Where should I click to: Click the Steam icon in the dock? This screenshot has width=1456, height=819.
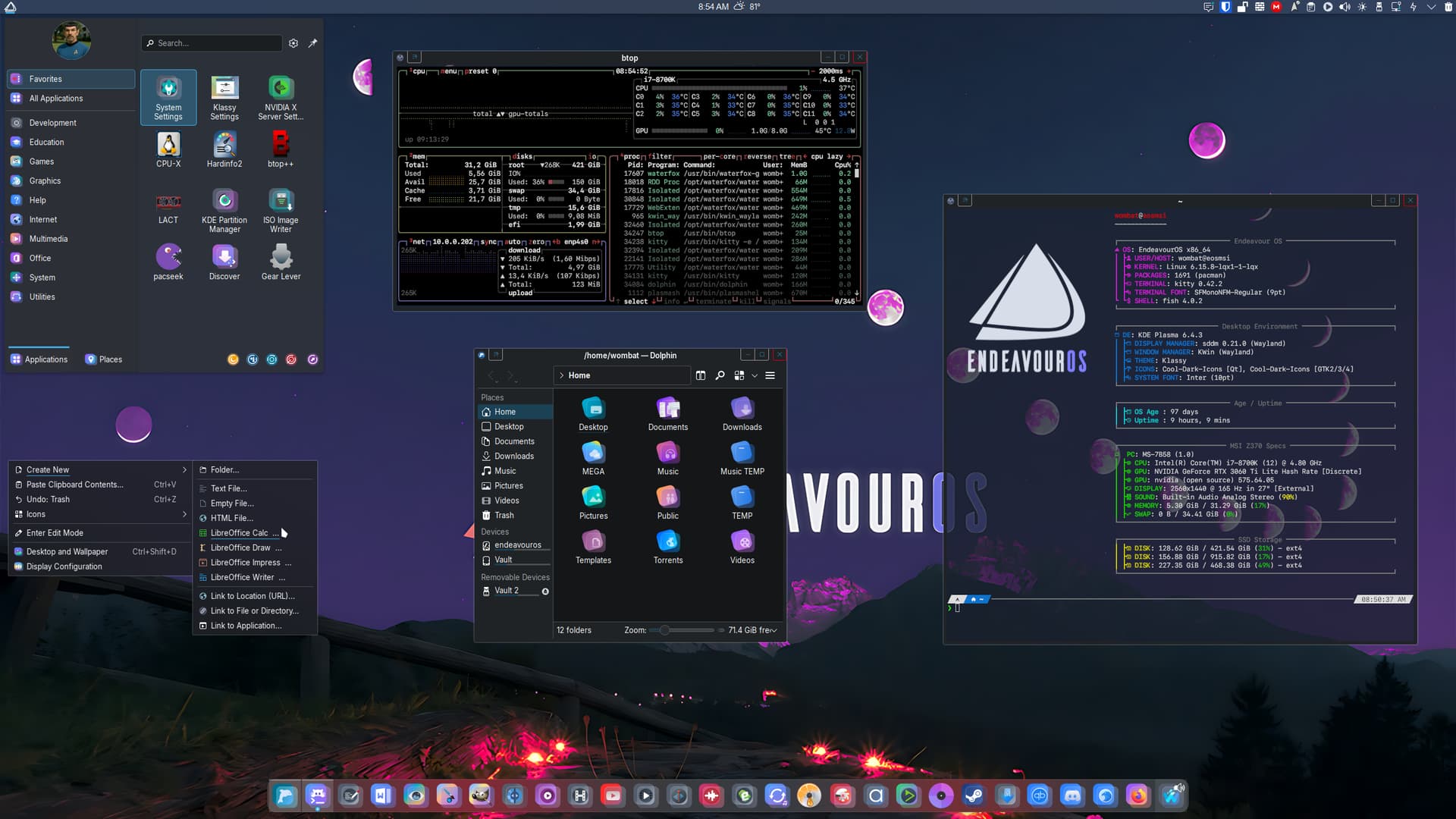(x=973, y=795)
